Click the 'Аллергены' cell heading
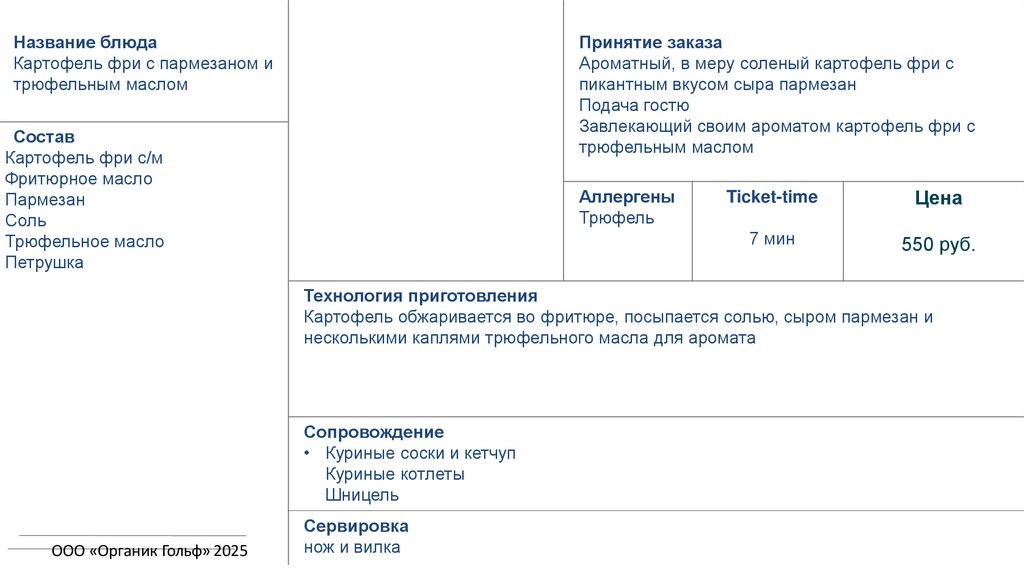Screen dimensions: 1024x574 point(626,197)
